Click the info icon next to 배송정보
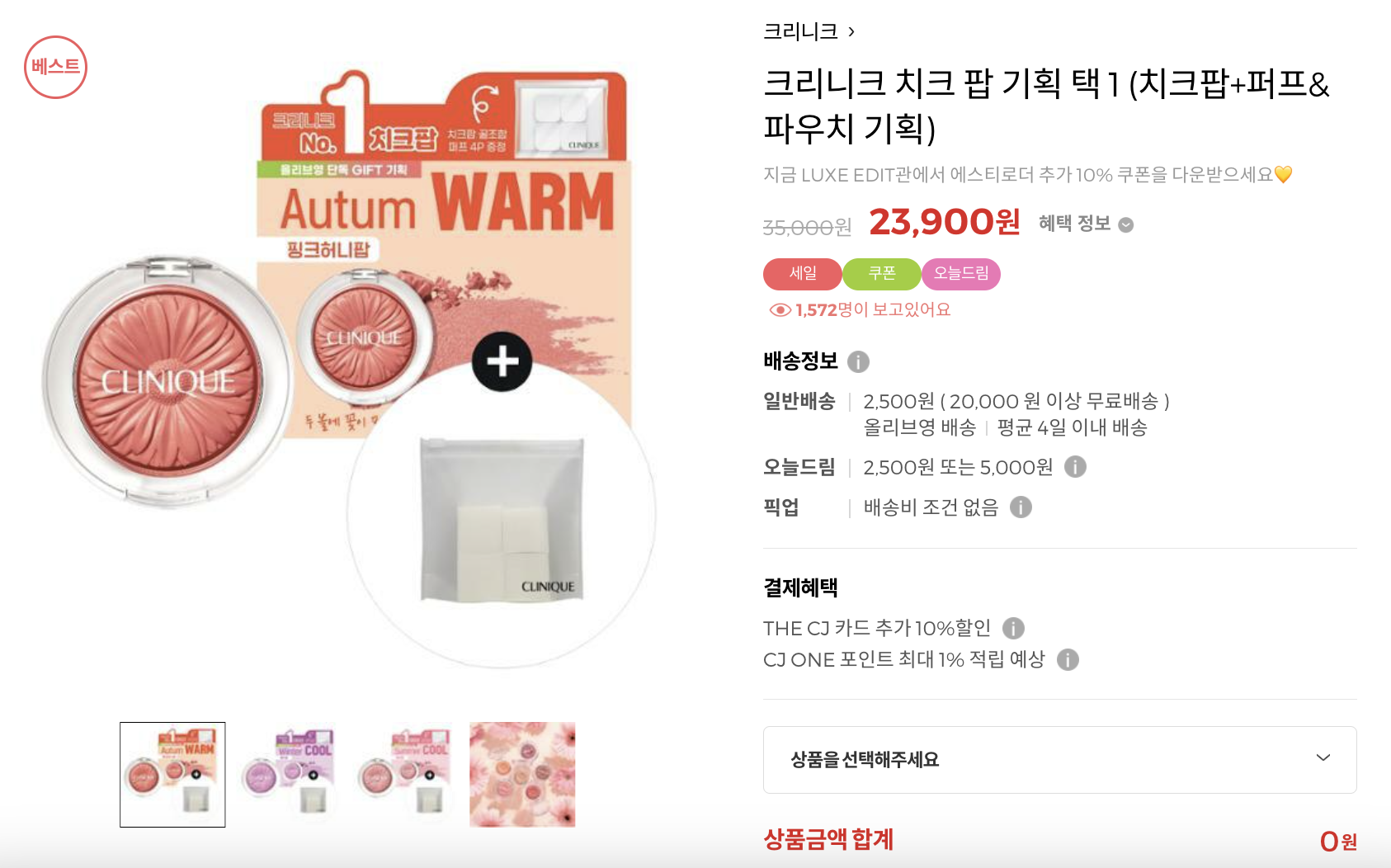The height and width of the screenshot is (868, 1391). click(858, 361)
